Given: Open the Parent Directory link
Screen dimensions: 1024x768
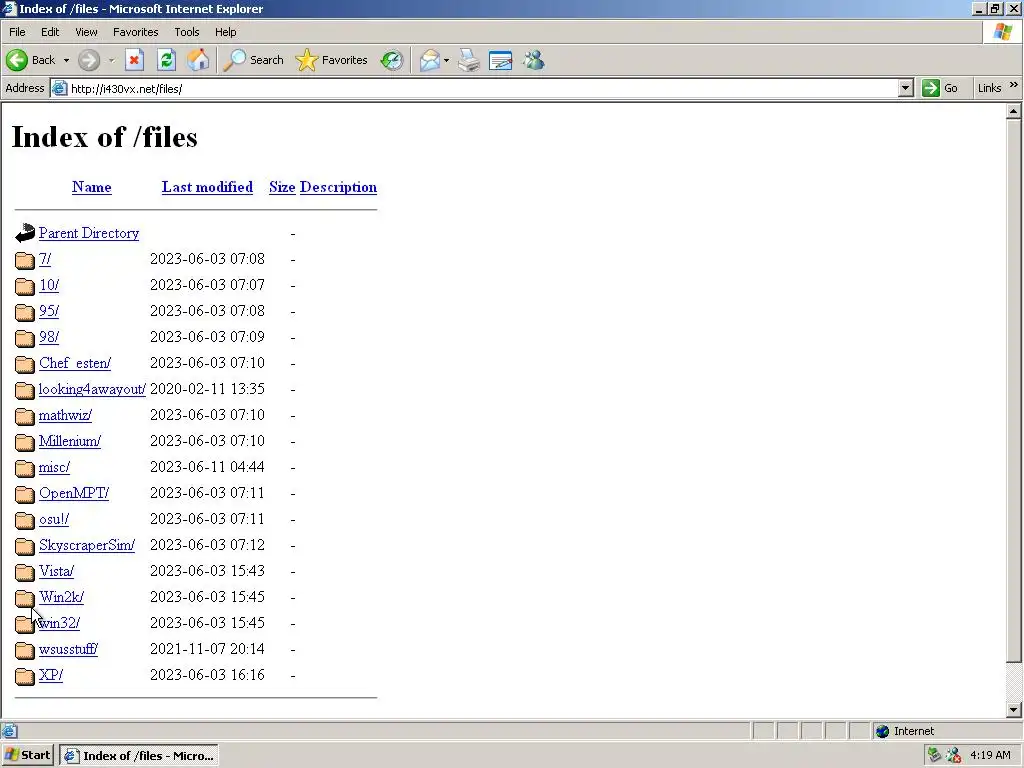Looking at the screenshot, I should [89, 233].
